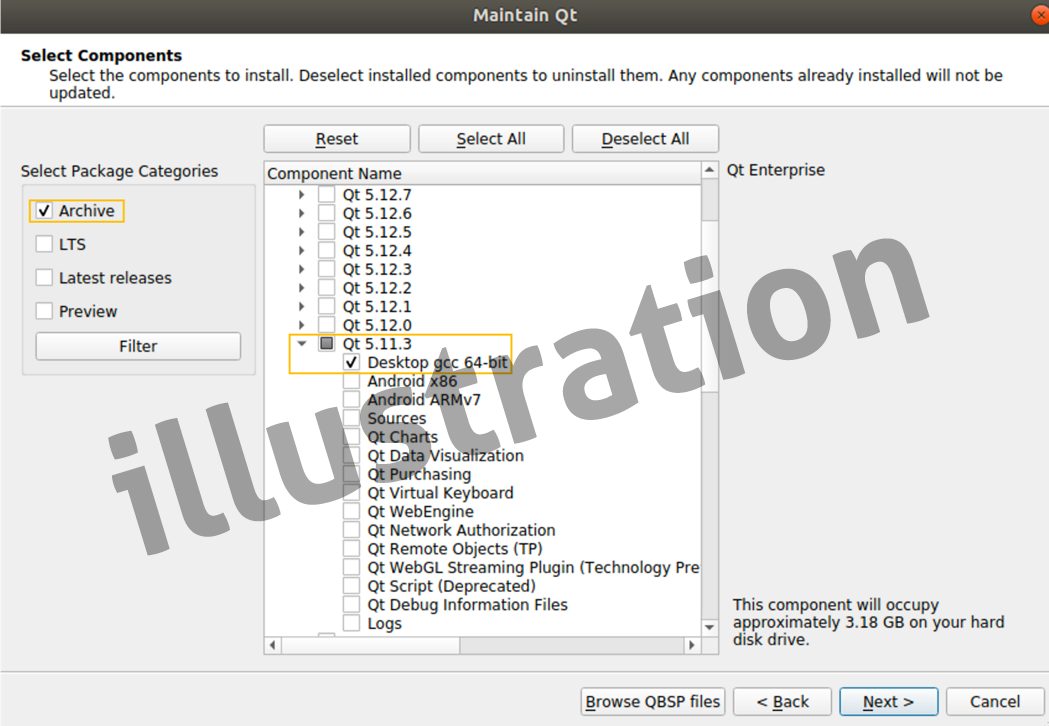Screen dimensions: 1049x726
Task: Enable the LTS category checkbox
Action: 44,244
